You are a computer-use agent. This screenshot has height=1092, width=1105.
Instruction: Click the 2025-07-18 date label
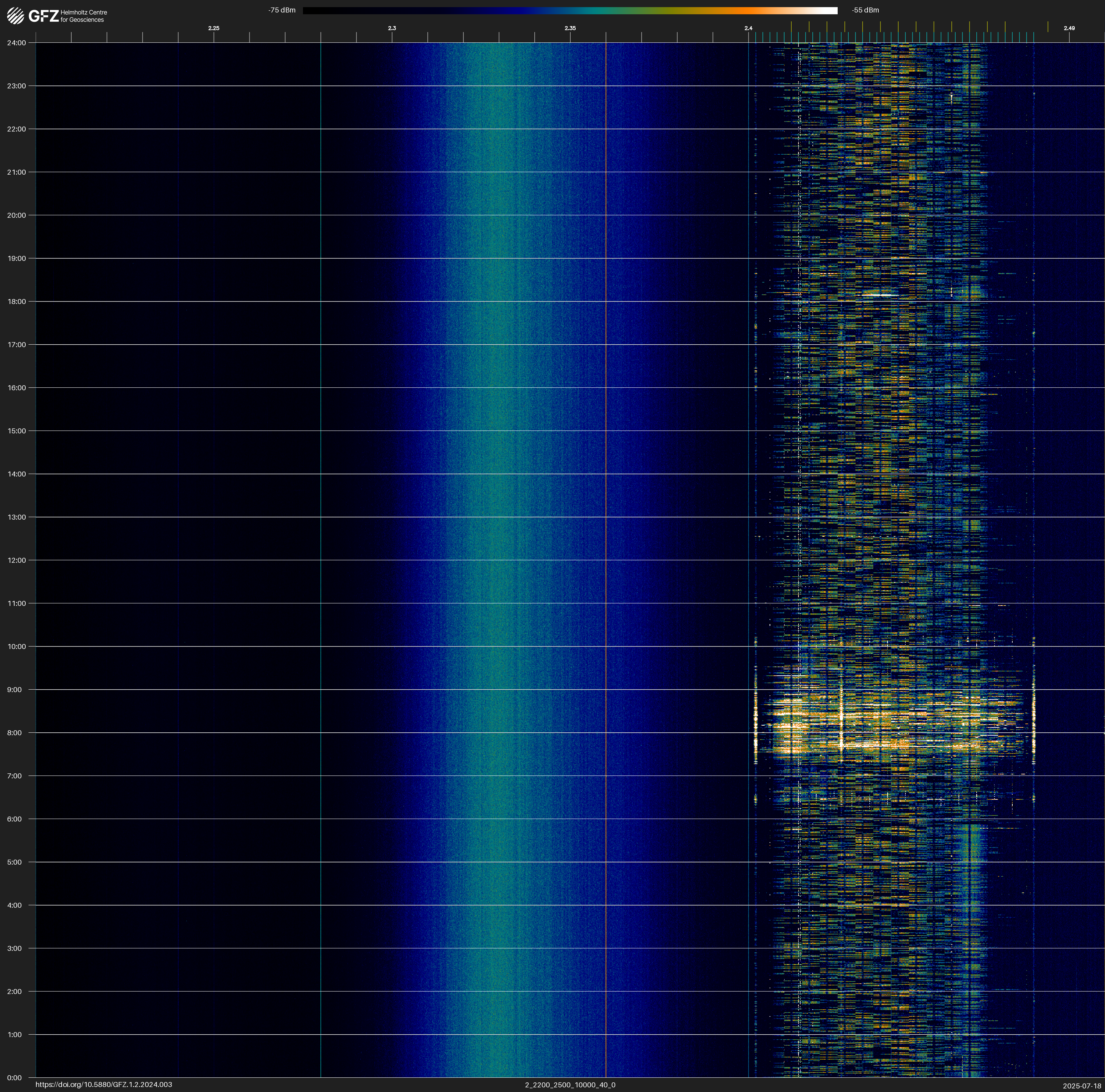click(x=1081, y=1086)
